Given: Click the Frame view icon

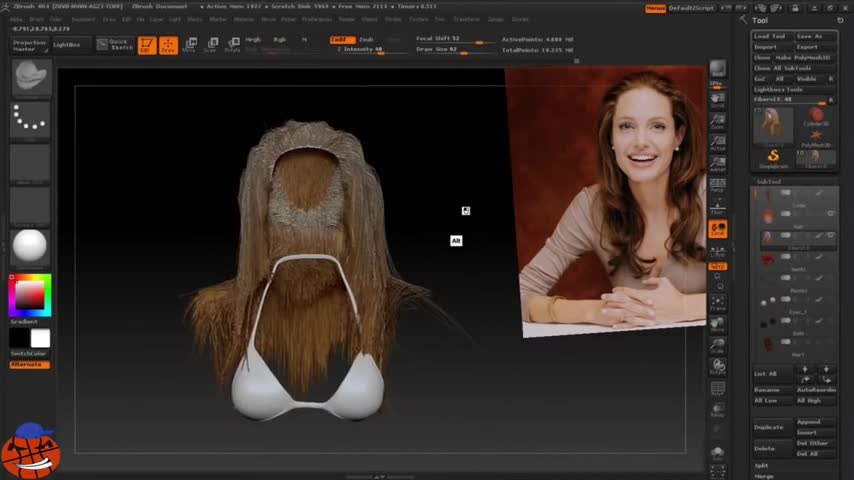Looking at the screenshot, I should pos(717,301).
